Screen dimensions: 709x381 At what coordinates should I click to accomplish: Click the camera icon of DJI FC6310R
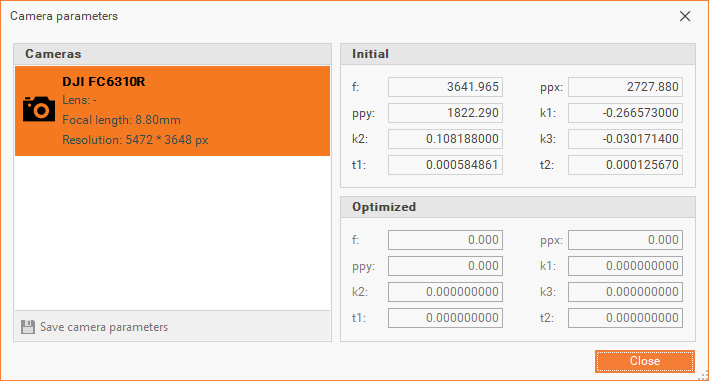click(x=39, y=109)
